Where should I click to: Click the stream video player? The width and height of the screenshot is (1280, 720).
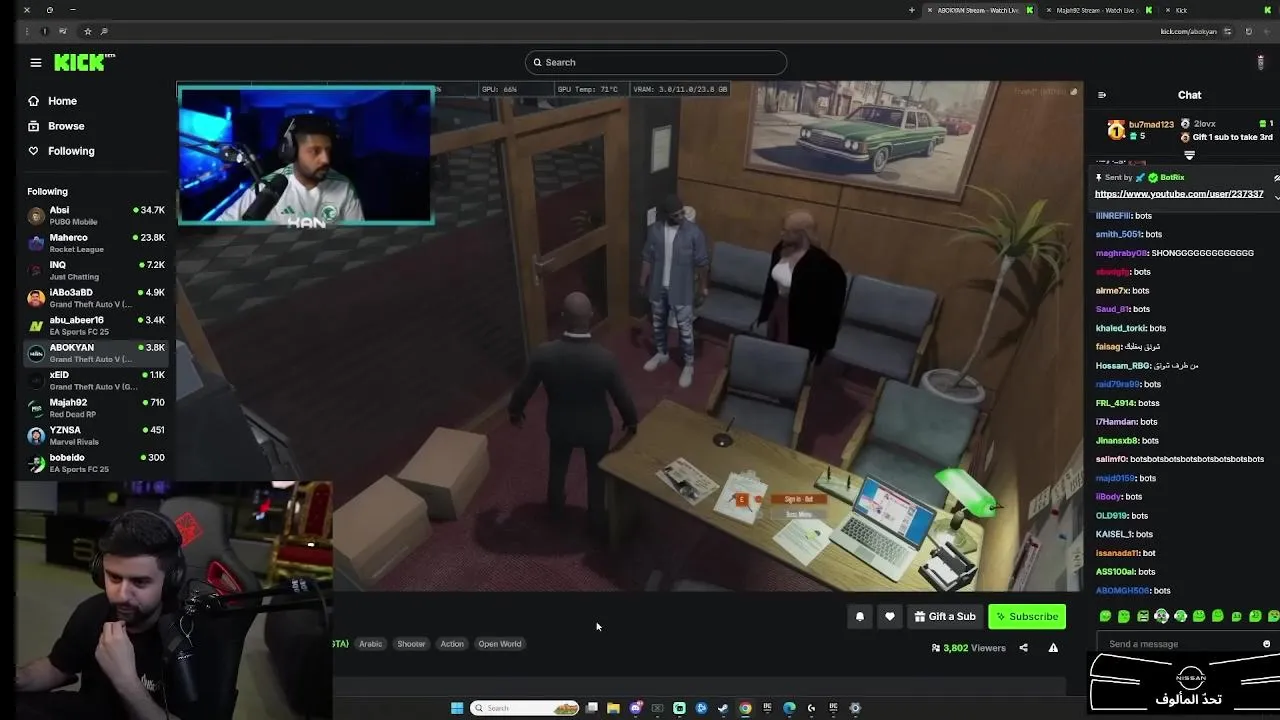[630, 336]
